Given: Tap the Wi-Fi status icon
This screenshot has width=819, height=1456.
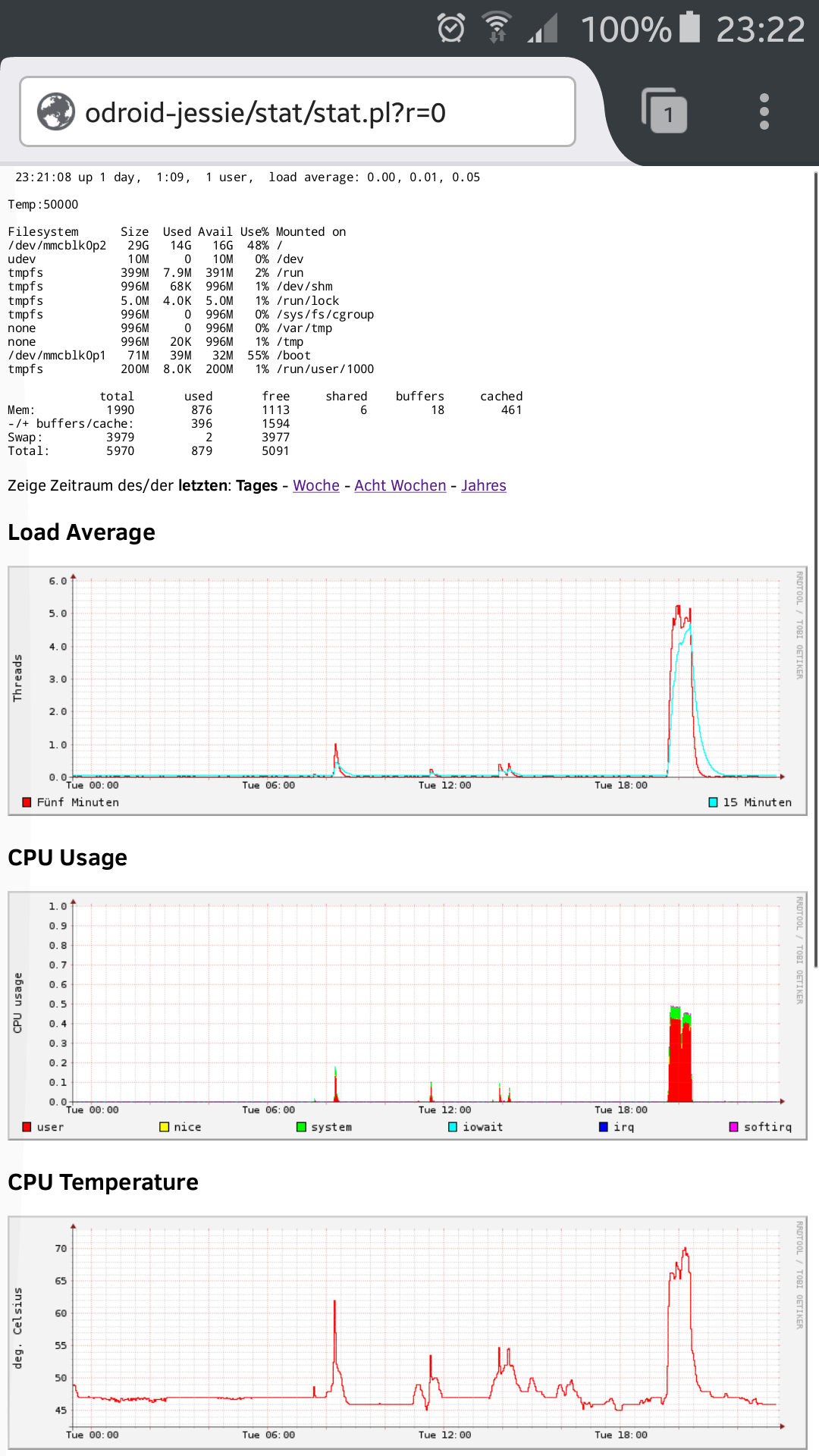Looking at the screenshot, I should (497, 29).
